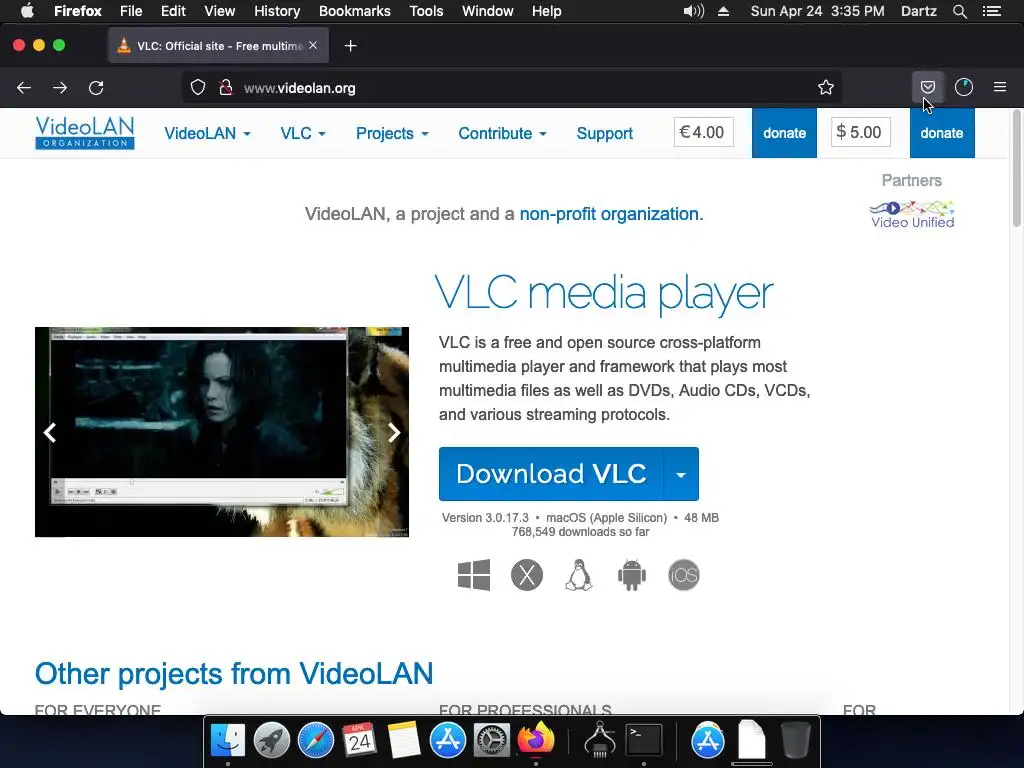Image resolution: width=1024 pixels, height=768 pixels.
Task: Bookmark this page with the star icon
Action: (x=825, y=88)
